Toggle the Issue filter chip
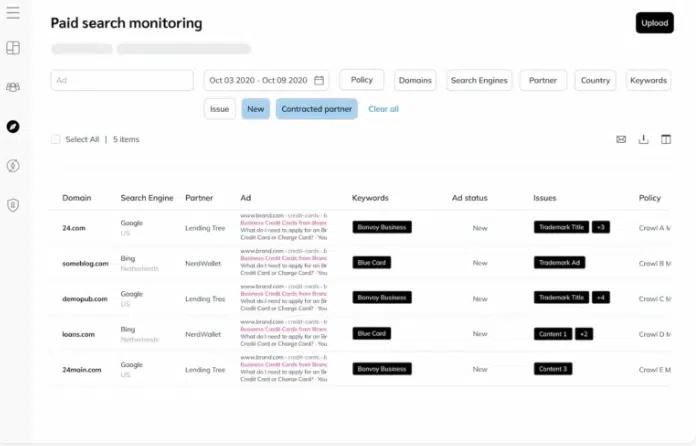The height and width of the screenshot is (446, 696). tap(219, 109)
